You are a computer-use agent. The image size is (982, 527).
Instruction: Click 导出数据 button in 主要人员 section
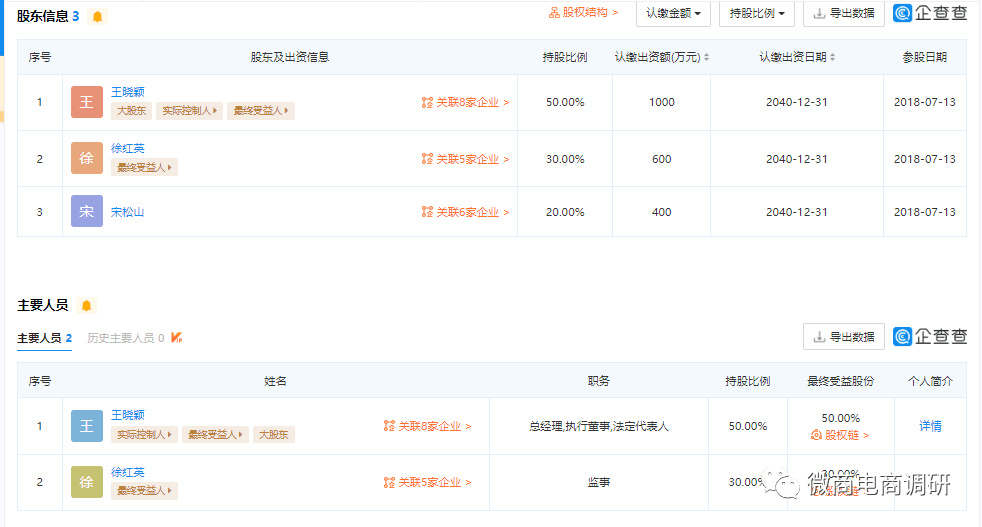[x=844, y=337]
